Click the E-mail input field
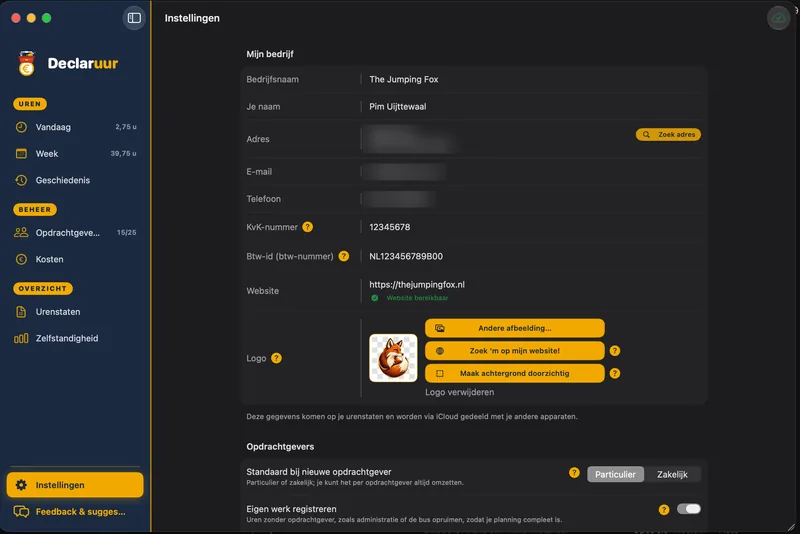 (x=531, y=172)
